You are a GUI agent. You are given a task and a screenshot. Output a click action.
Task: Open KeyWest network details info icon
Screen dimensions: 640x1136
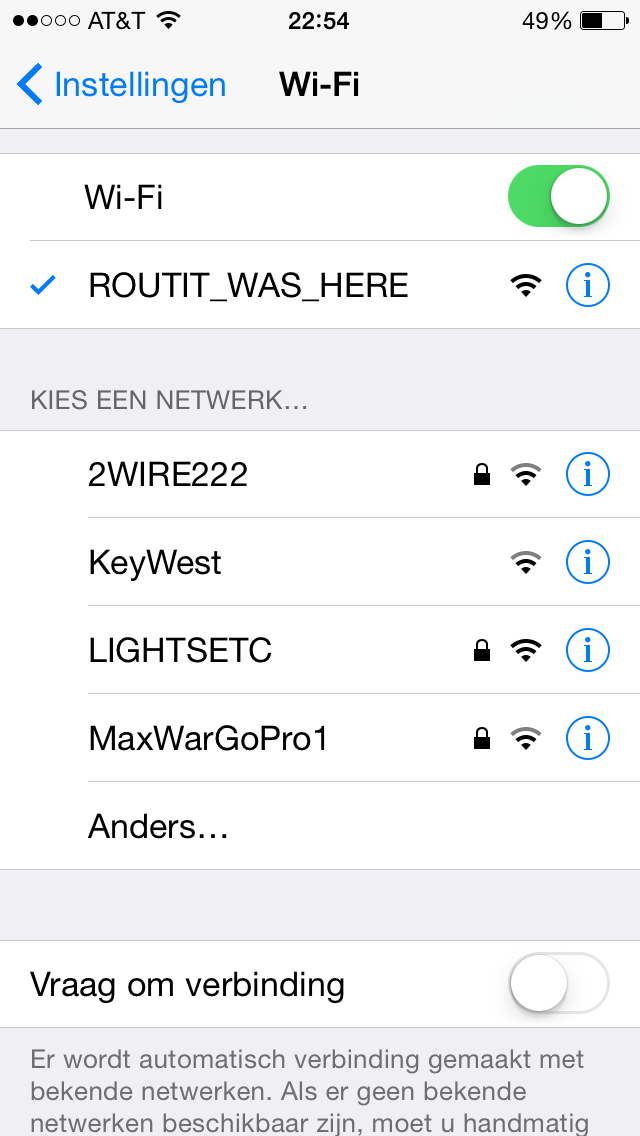[587, 562]
